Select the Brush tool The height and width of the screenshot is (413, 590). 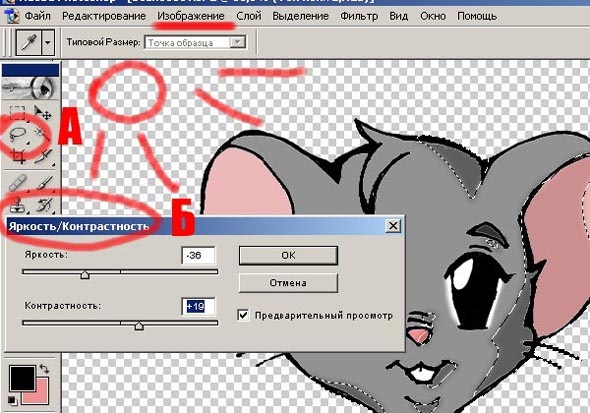(44, 183)
